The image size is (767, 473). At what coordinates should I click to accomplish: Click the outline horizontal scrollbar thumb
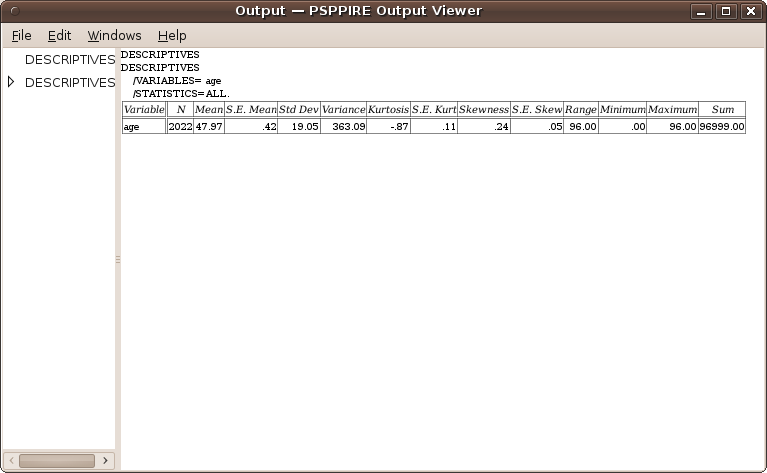point(57,461)
